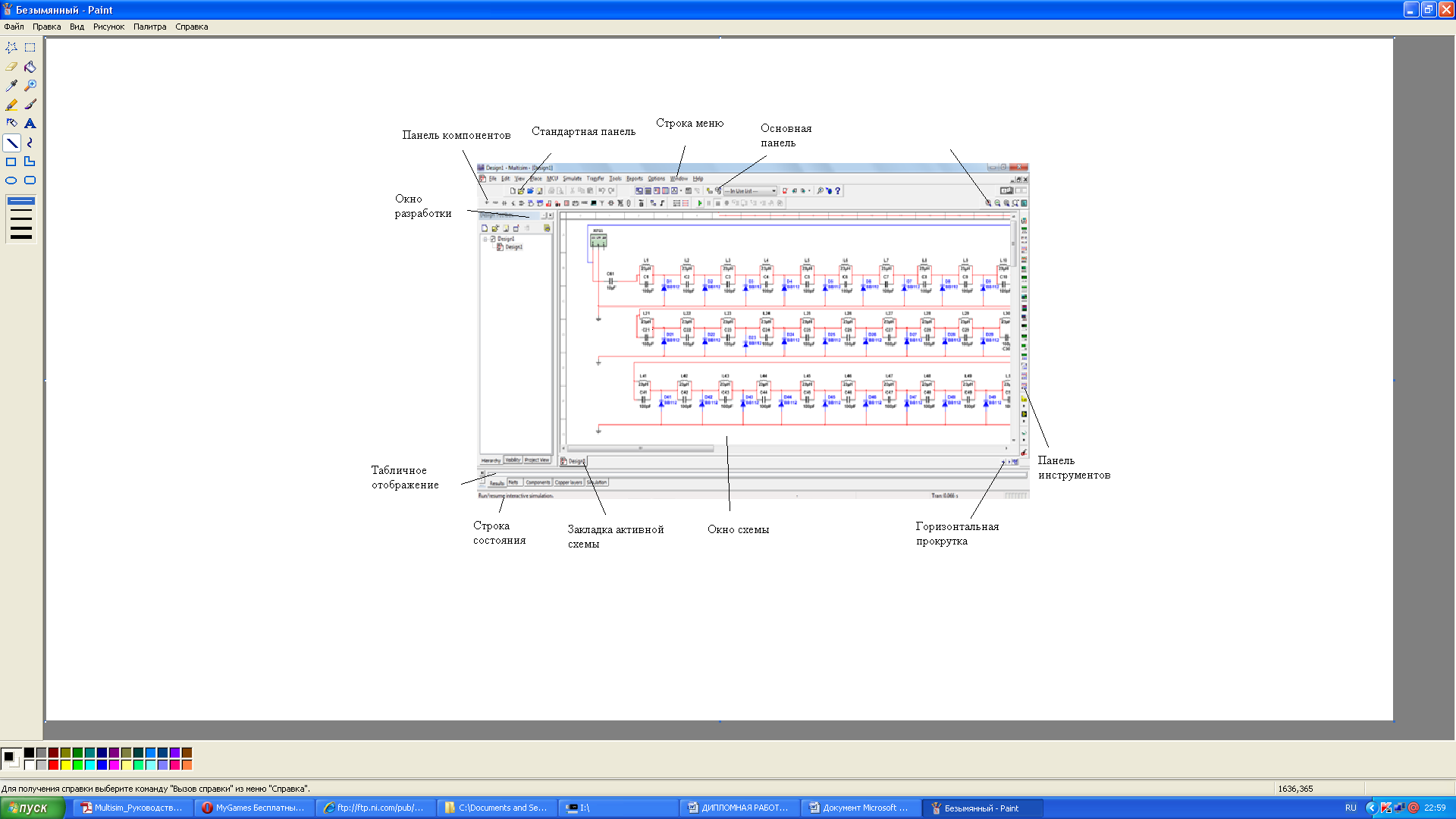Choose the navy blue swatch
Screen dimensions: 1456x819
(102, 753)
